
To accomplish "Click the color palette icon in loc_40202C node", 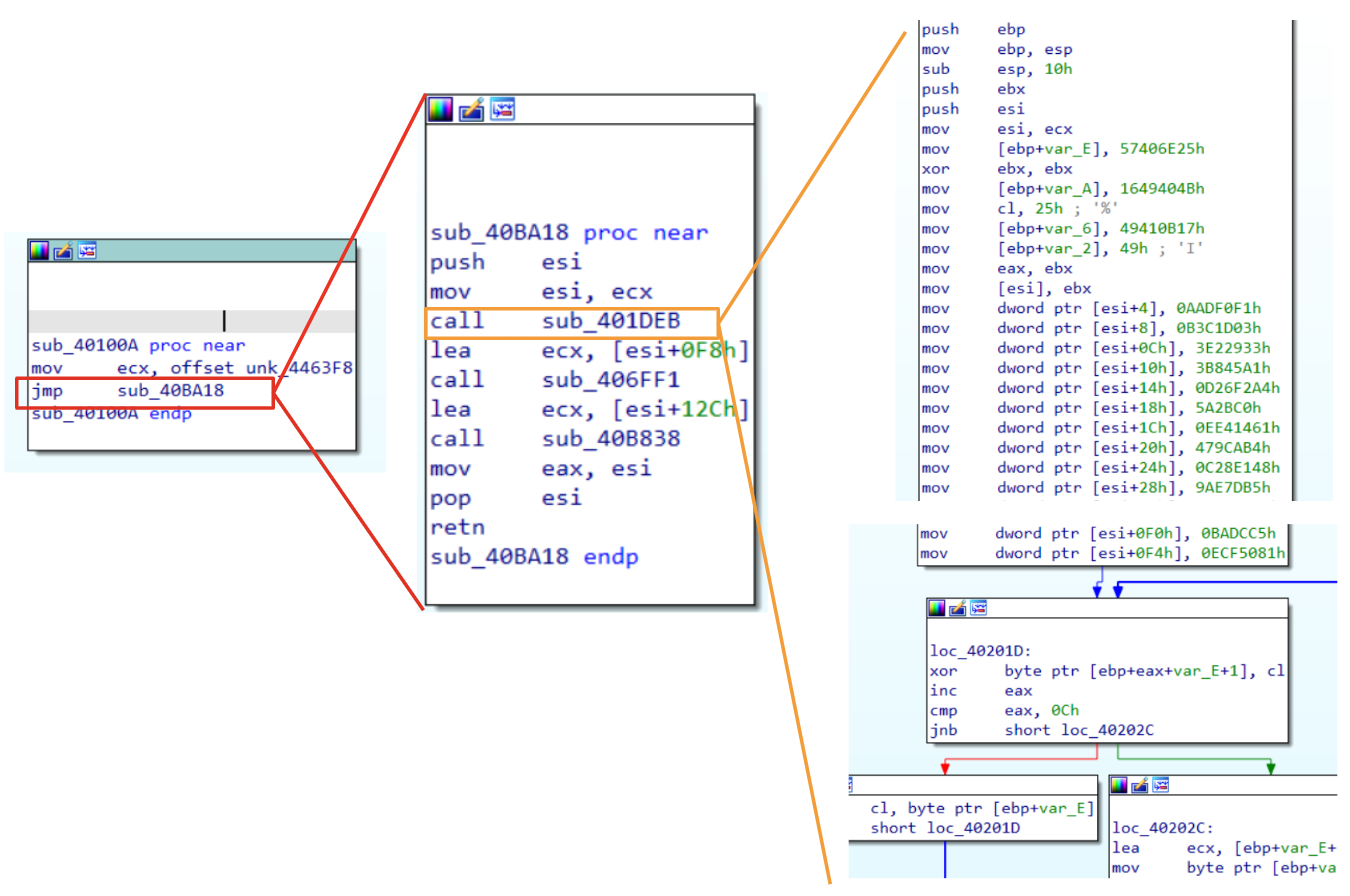I will pyautogui.click(x=1121, y=784).
